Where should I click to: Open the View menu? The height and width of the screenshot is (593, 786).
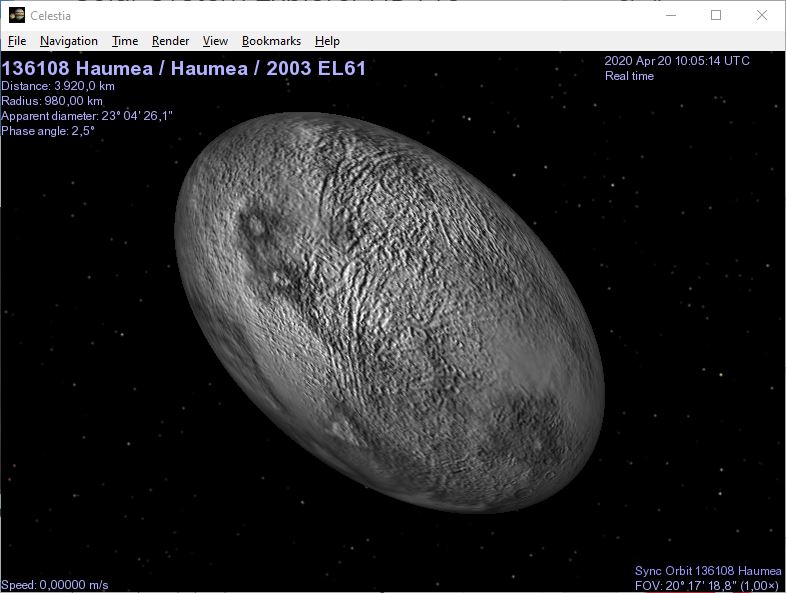[x=215, y=41]
